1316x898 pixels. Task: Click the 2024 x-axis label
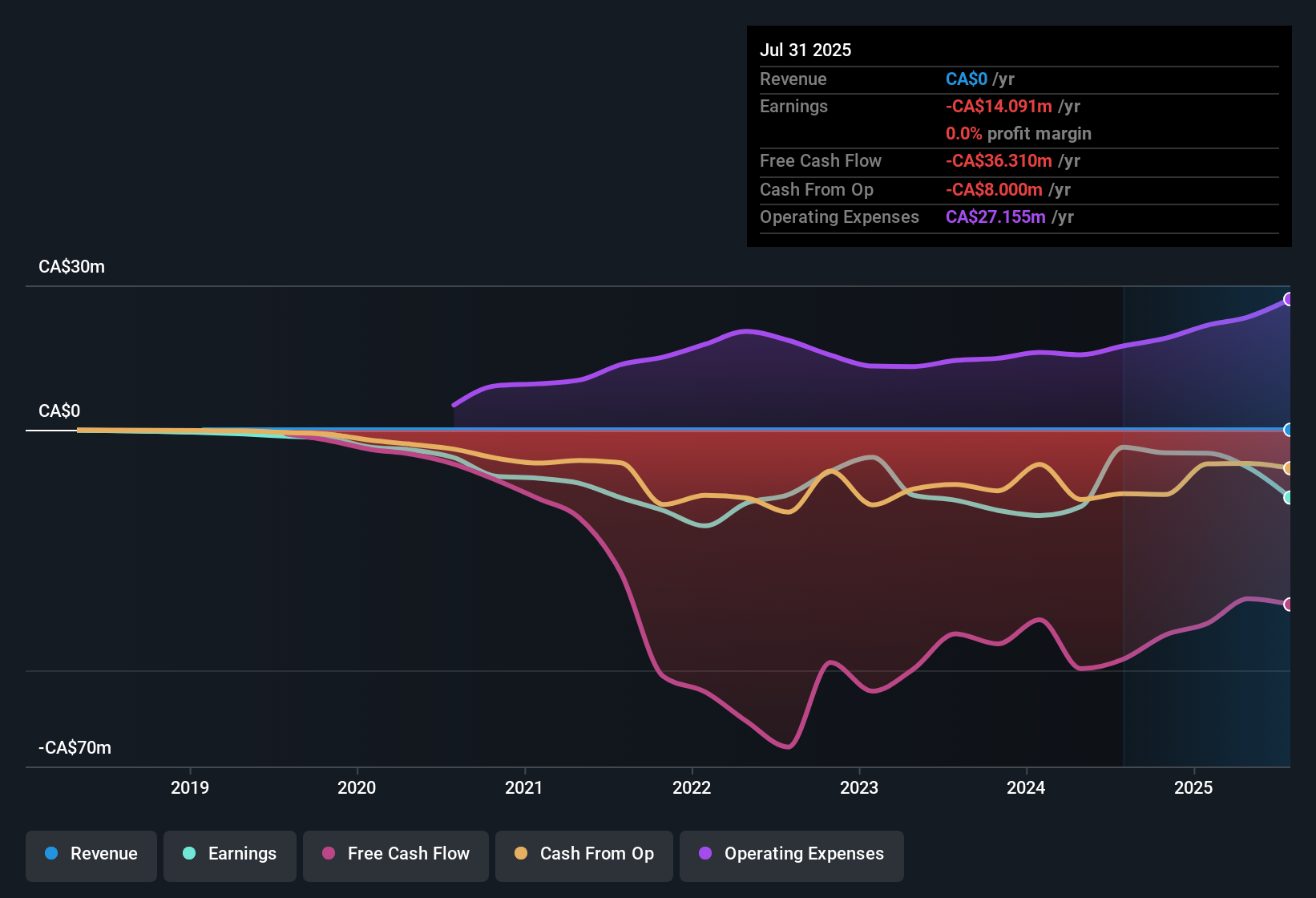pyautogui.click(x=1026, y=787)
